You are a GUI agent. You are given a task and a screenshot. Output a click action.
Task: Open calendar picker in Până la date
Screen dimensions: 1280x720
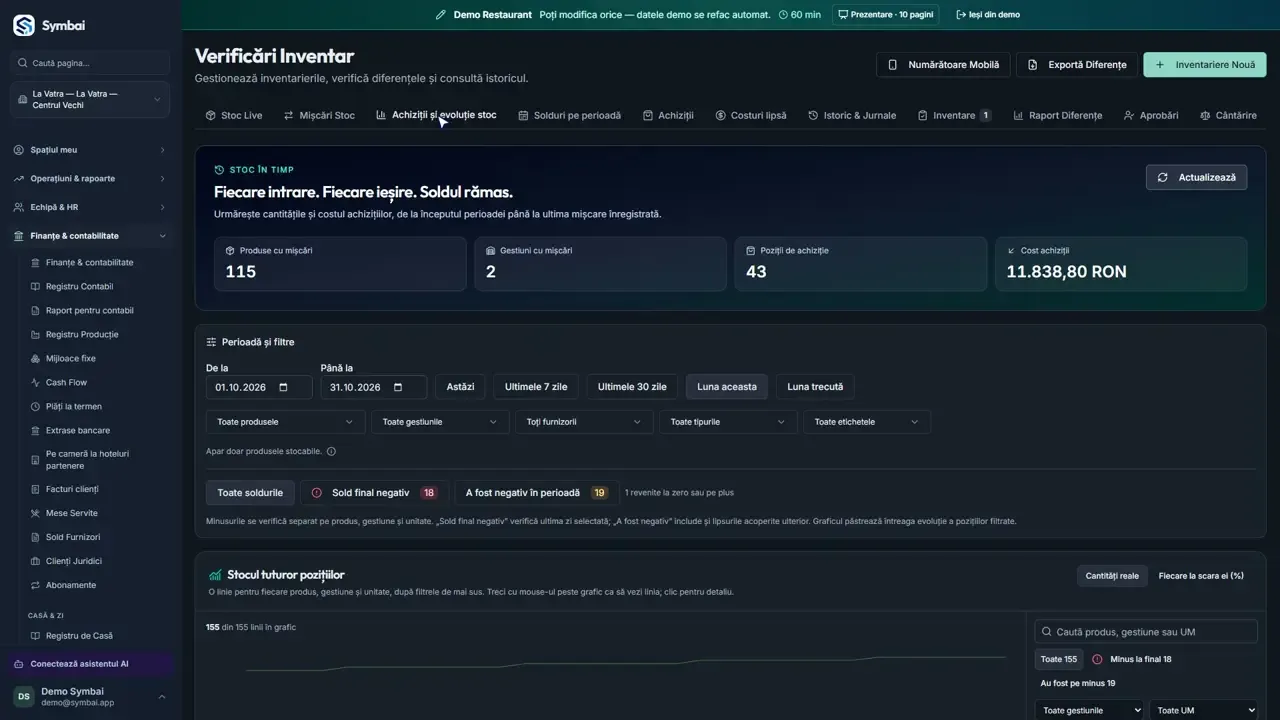398,387
